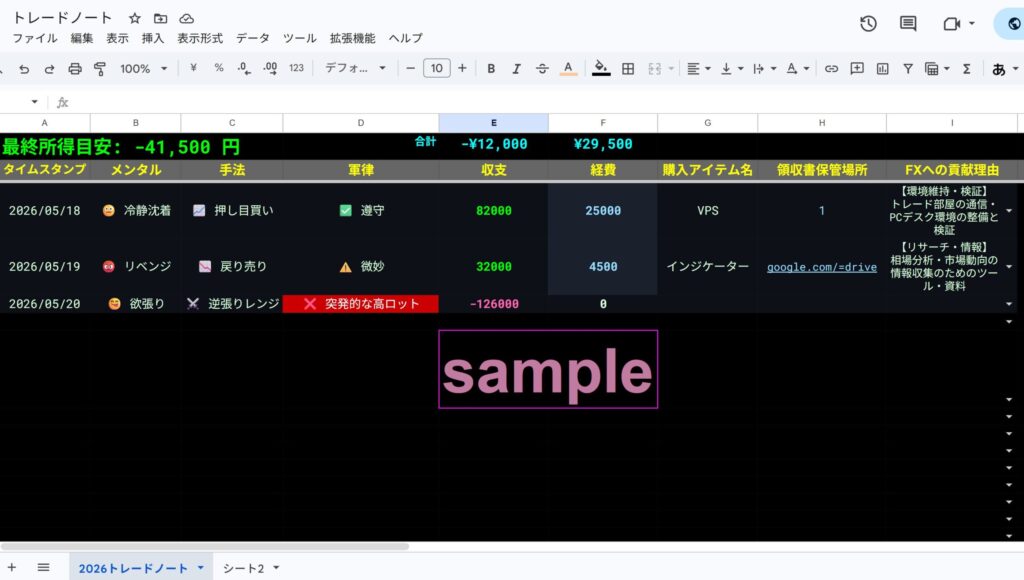The width and height of the screenshot is (1024, 580).
Task: Select the VPS cell
Action: (707, 210)
